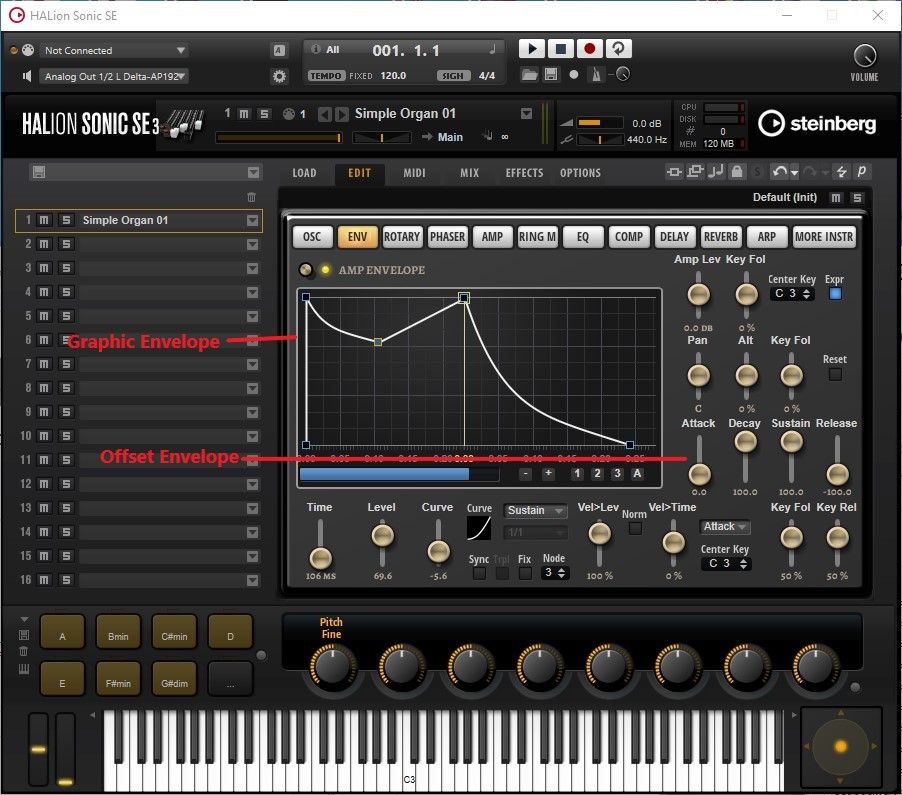Enable the Sync checkbox
This screenshot has height=795, width=902.
click(x=479, y=574)
